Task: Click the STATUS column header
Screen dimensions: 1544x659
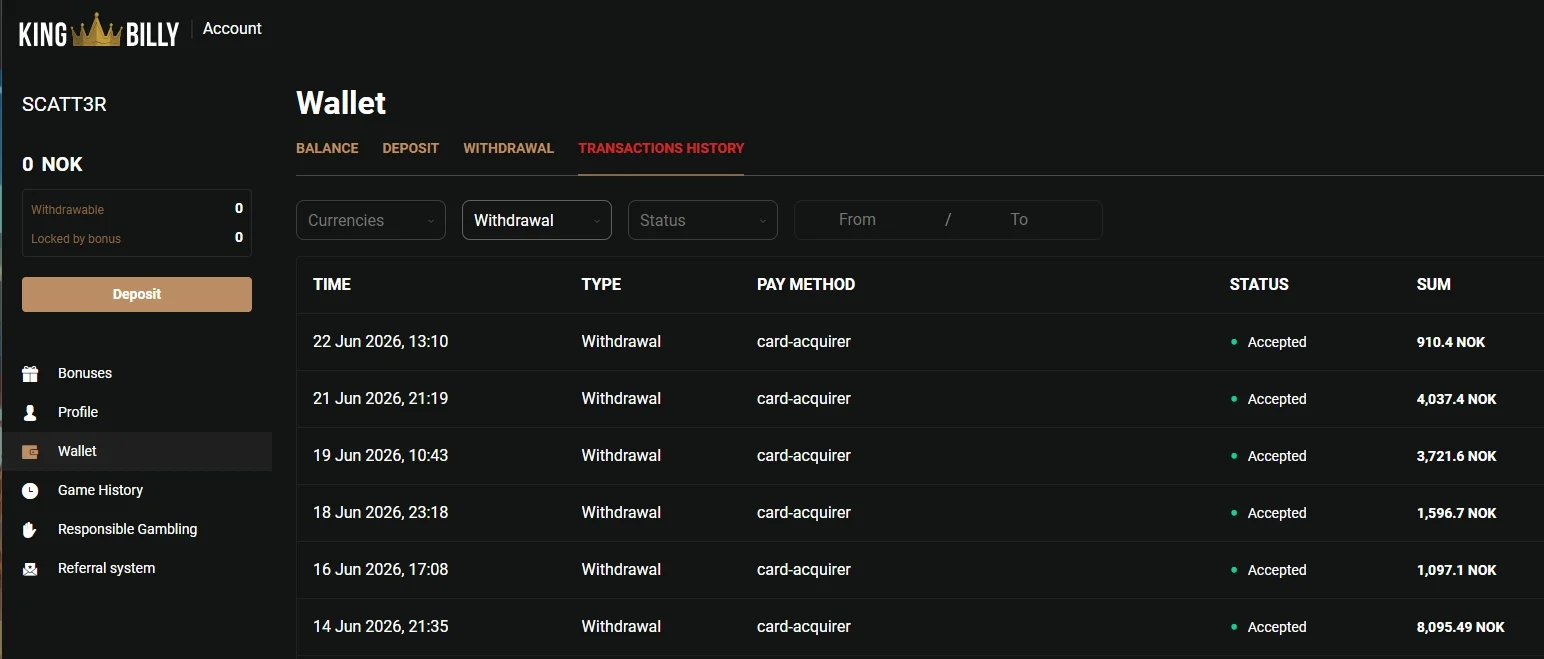Action: point(1259,284)
